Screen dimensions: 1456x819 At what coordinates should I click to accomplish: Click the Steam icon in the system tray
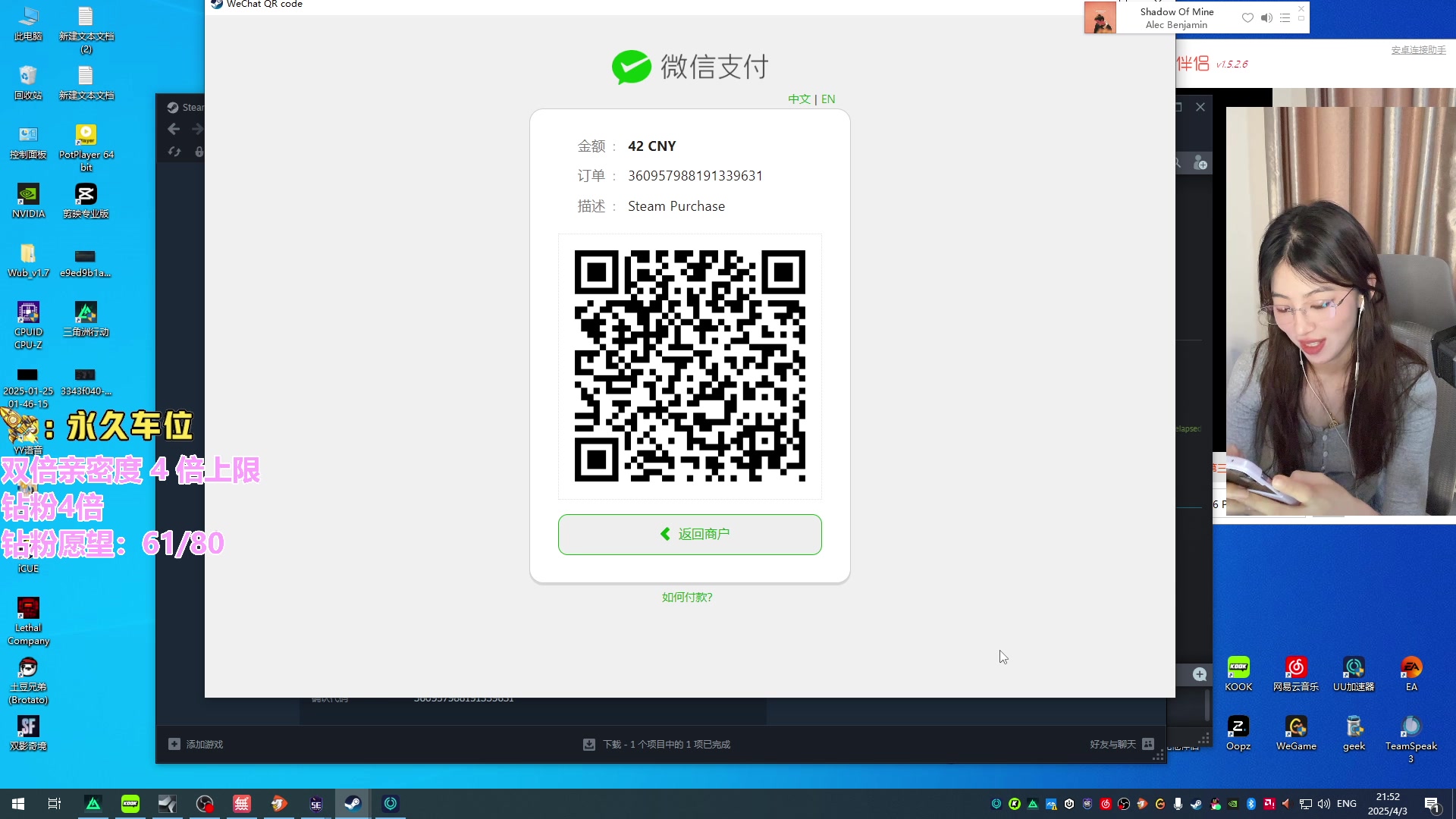pos(1196,804)
